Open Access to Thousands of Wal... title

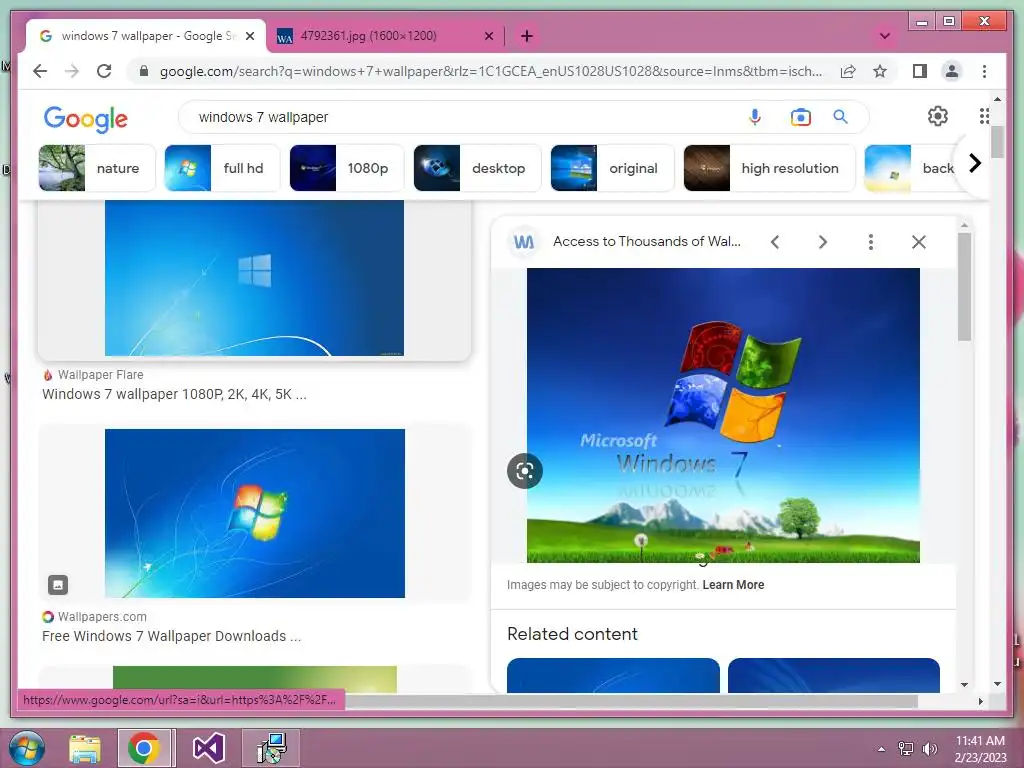click(647, 242)
